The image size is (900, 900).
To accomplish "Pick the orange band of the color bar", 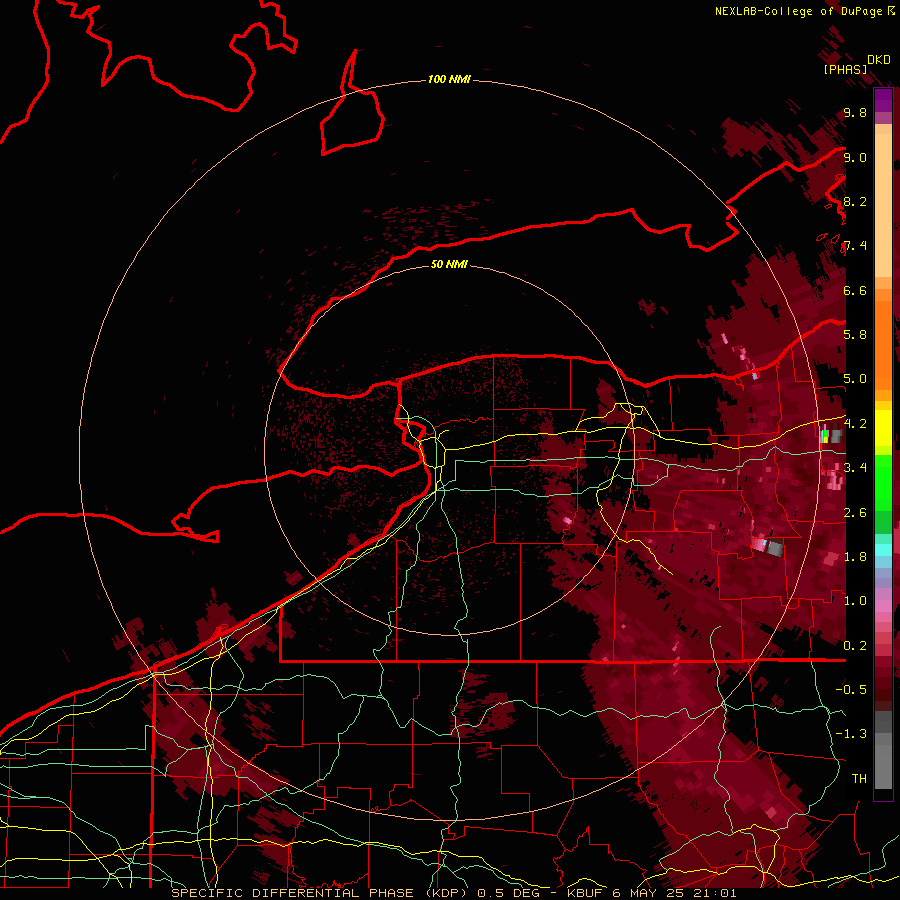I will click(x=883, y=344).
